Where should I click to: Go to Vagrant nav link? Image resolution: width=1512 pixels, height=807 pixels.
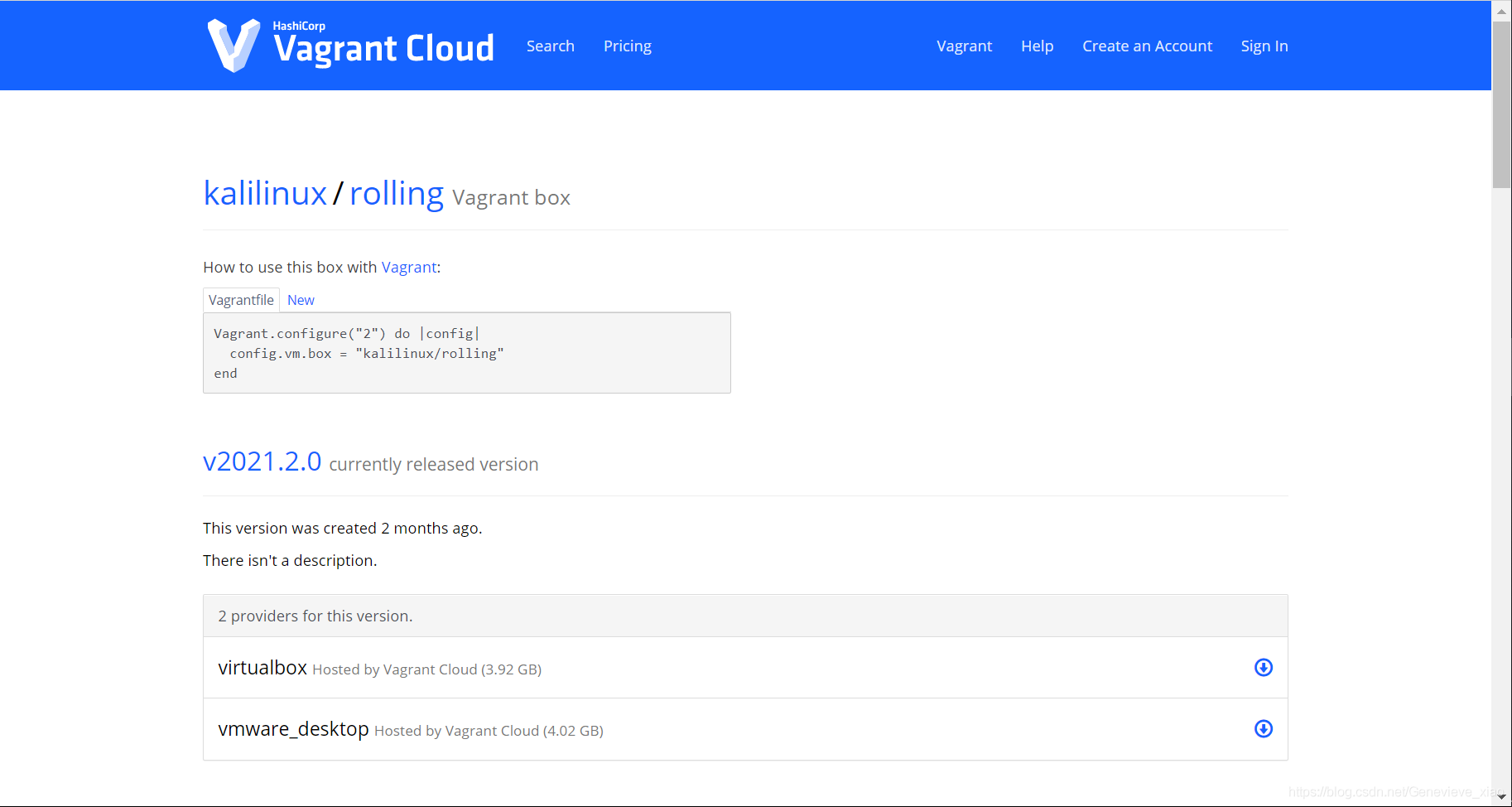click(965, 46)
